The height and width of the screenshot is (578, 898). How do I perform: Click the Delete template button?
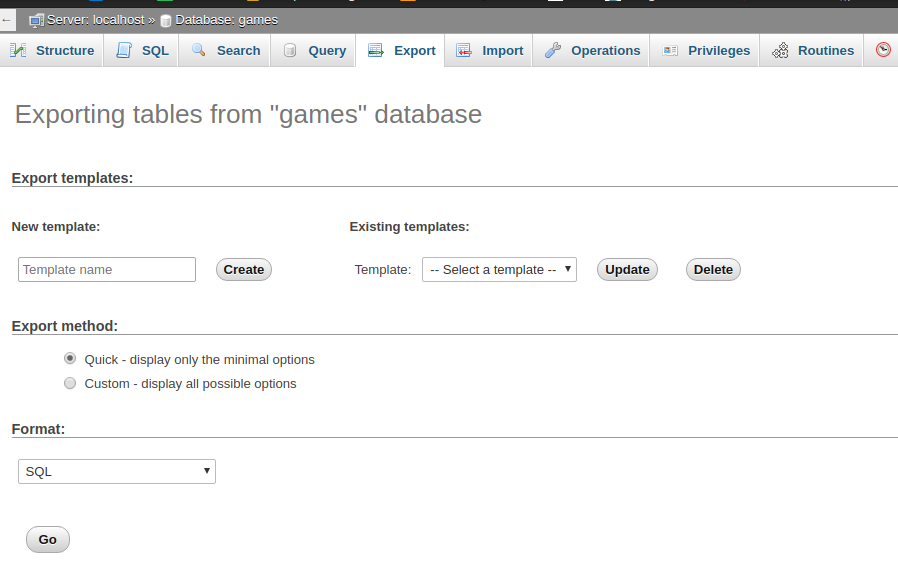(x=713, y=270)
